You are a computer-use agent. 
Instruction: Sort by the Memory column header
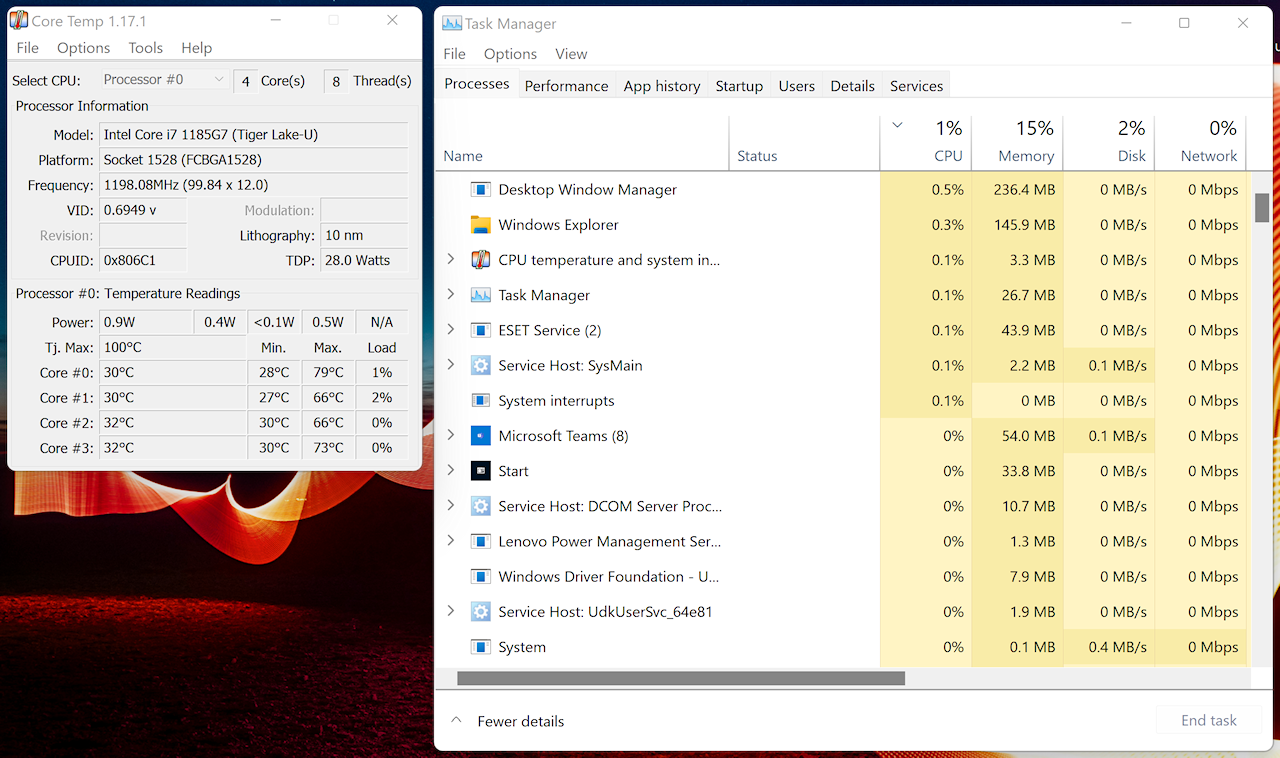tap(1016, 143)
